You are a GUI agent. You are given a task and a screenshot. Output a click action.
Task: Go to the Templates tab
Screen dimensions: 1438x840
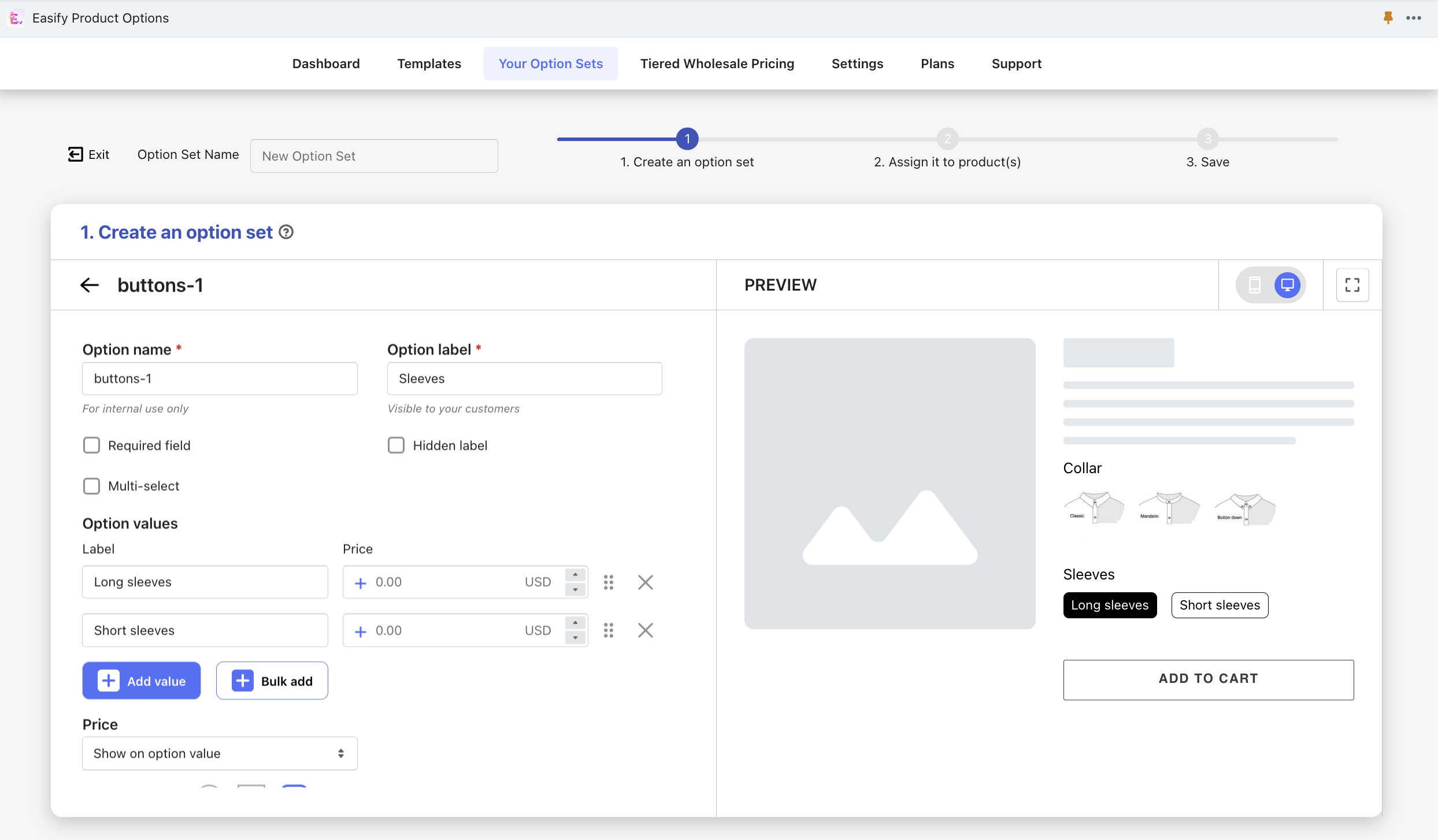coord(429,64)
